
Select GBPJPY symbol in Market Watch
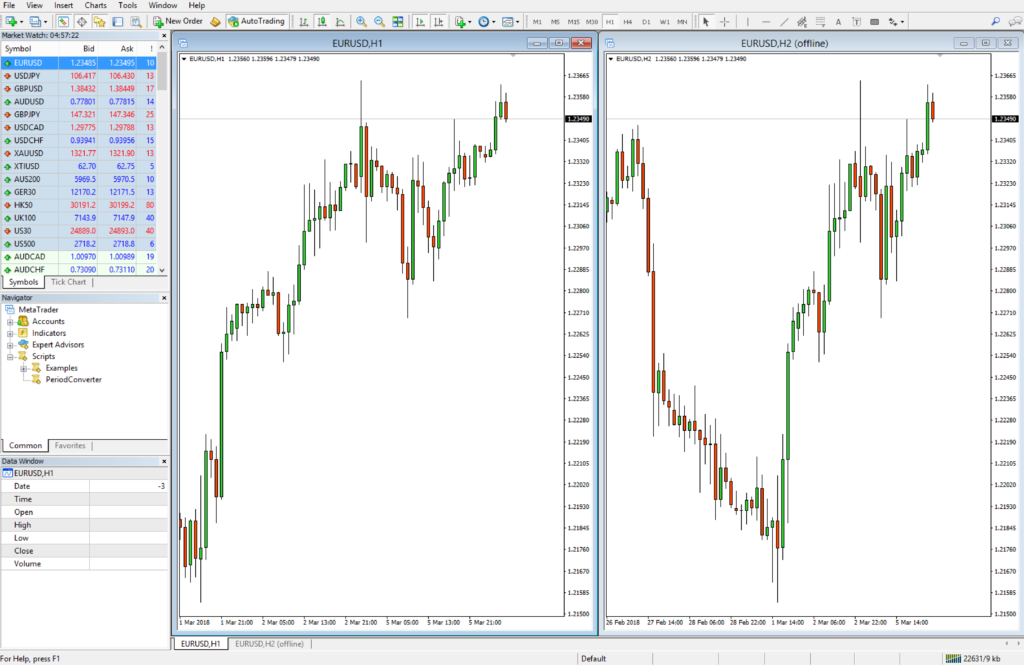coord(27,114)
